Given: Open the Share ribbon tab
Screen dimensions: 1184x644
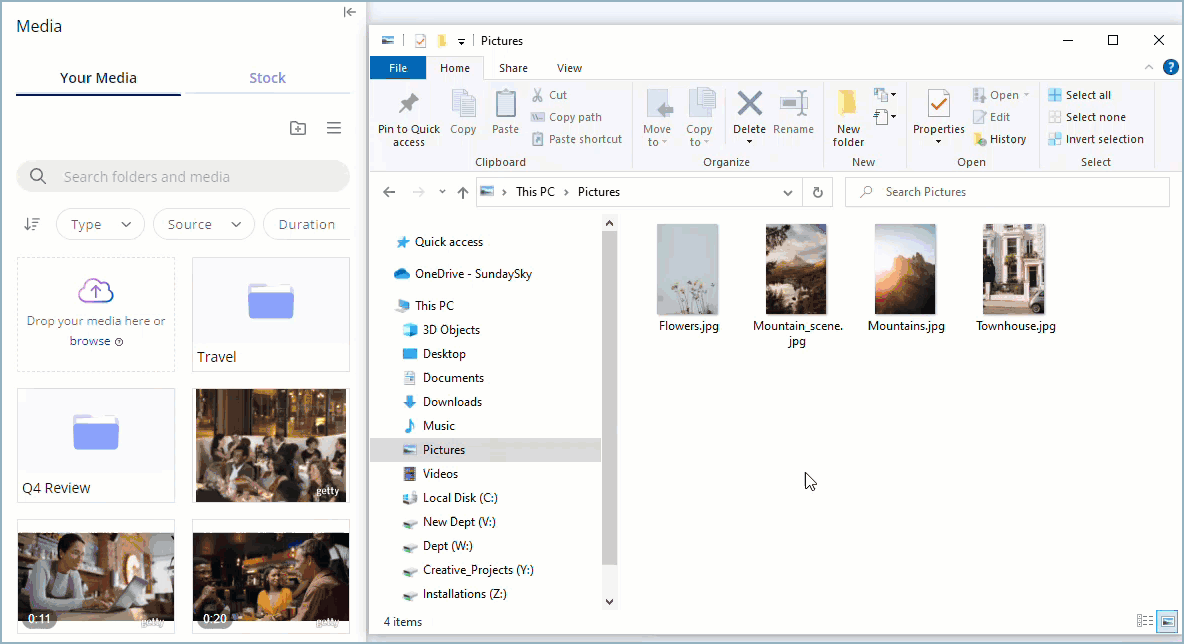Looking at the screenshot, I should (513, 68).
